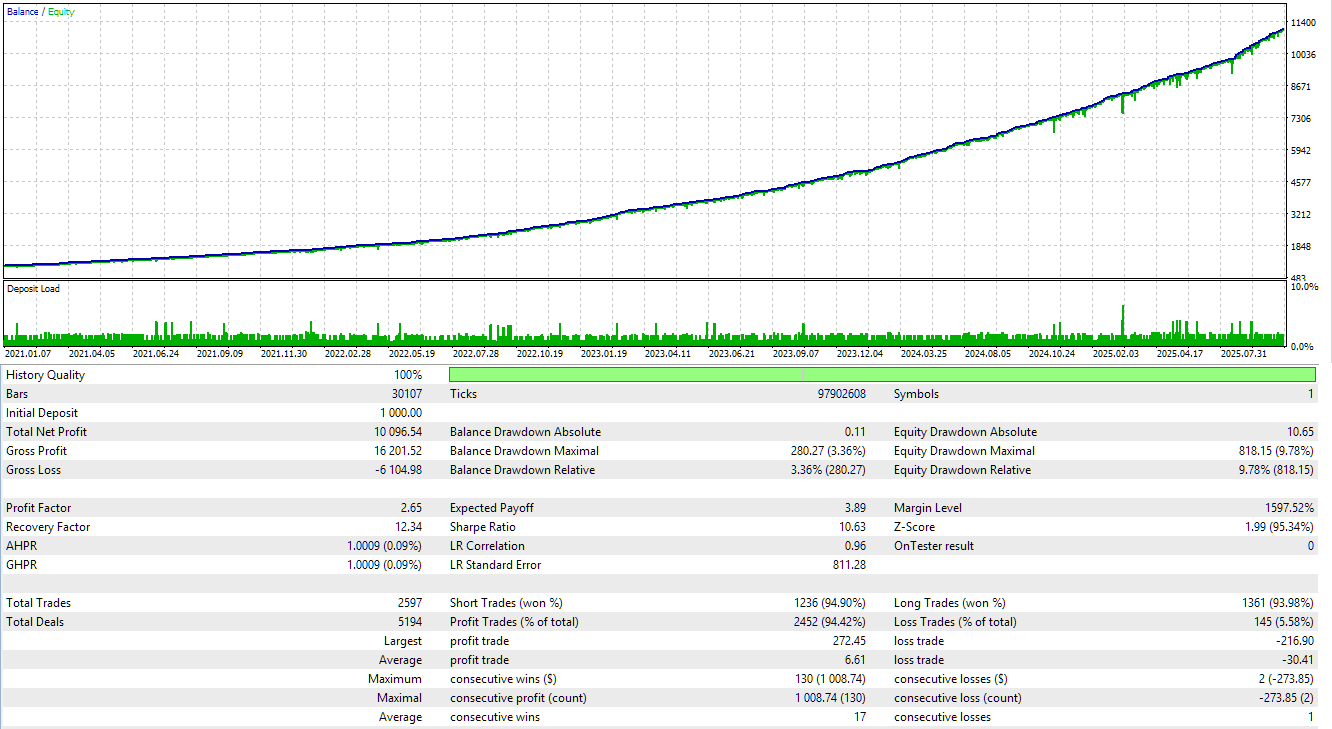Select the "Equity Drawdown Absolute" label
1332x729 pixels.
click(966, 432)
